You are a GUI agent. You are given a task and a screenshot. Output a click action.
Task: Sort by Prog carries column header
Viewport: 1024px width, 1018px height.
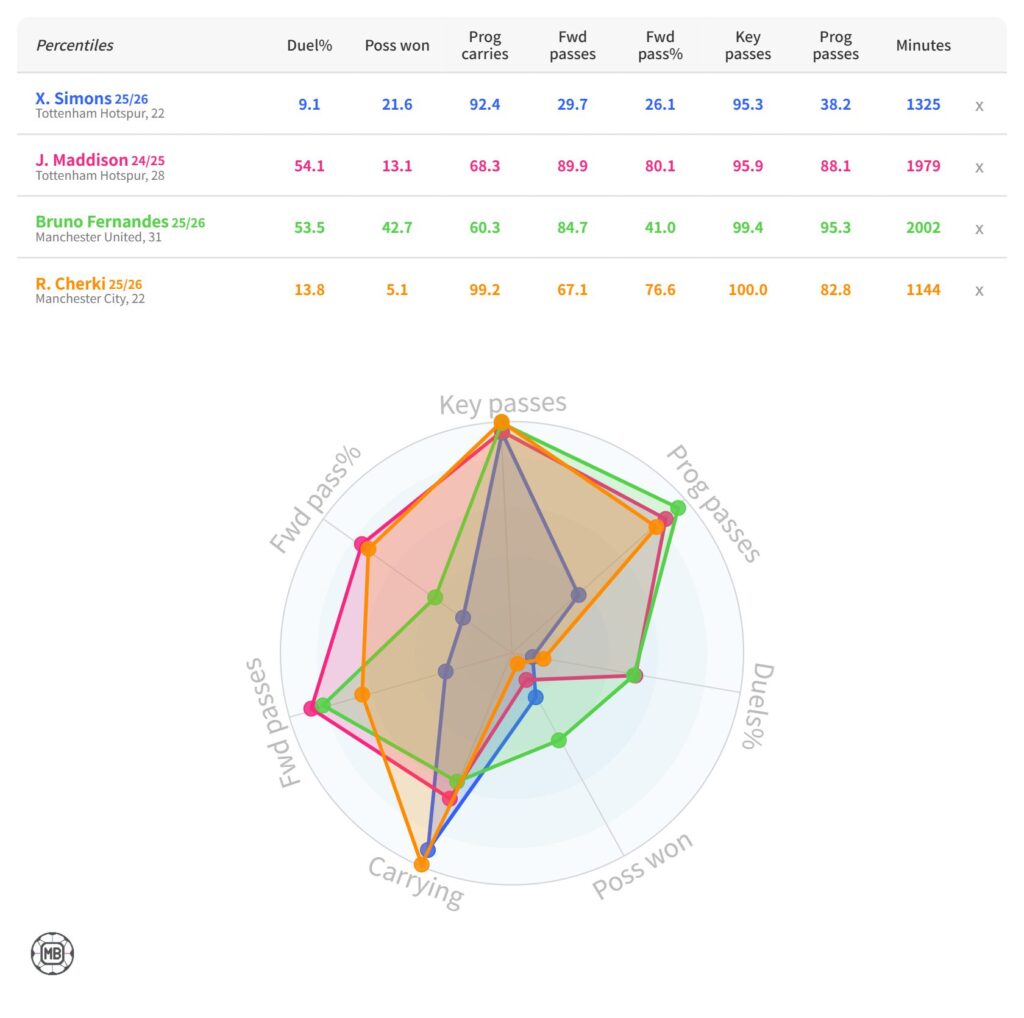[485, 45]
